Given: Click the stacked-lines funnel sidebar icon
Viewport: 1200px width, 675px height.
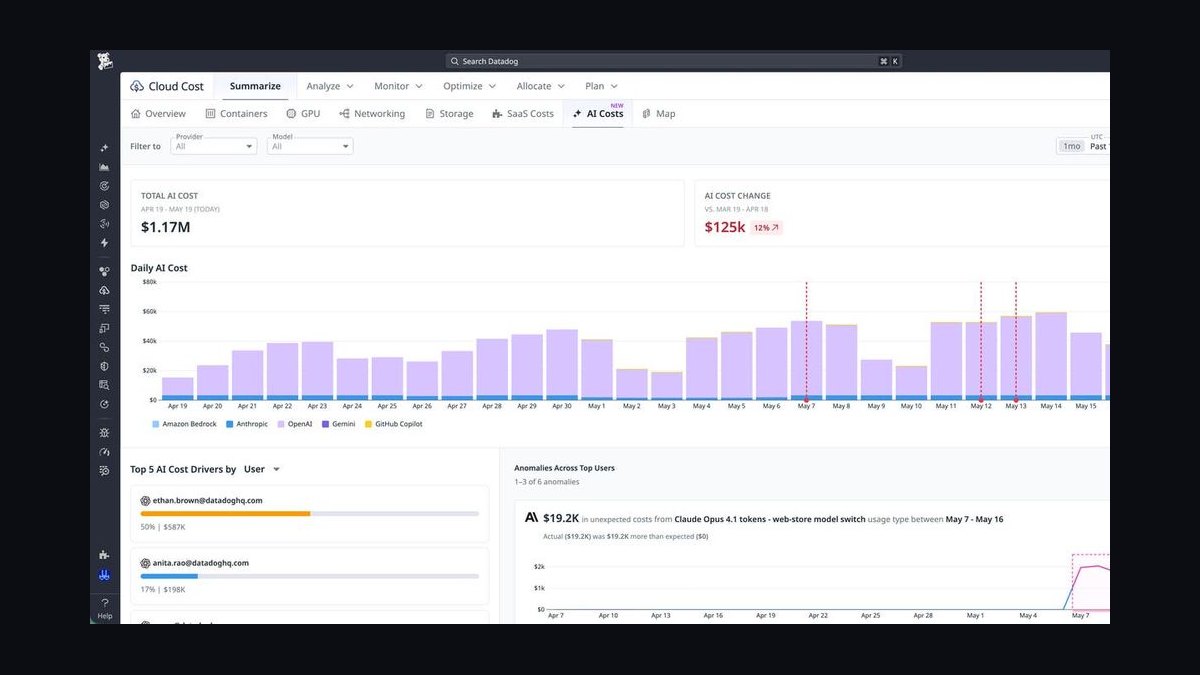Looking at the screenshot, I should click(x=105, y=309).
